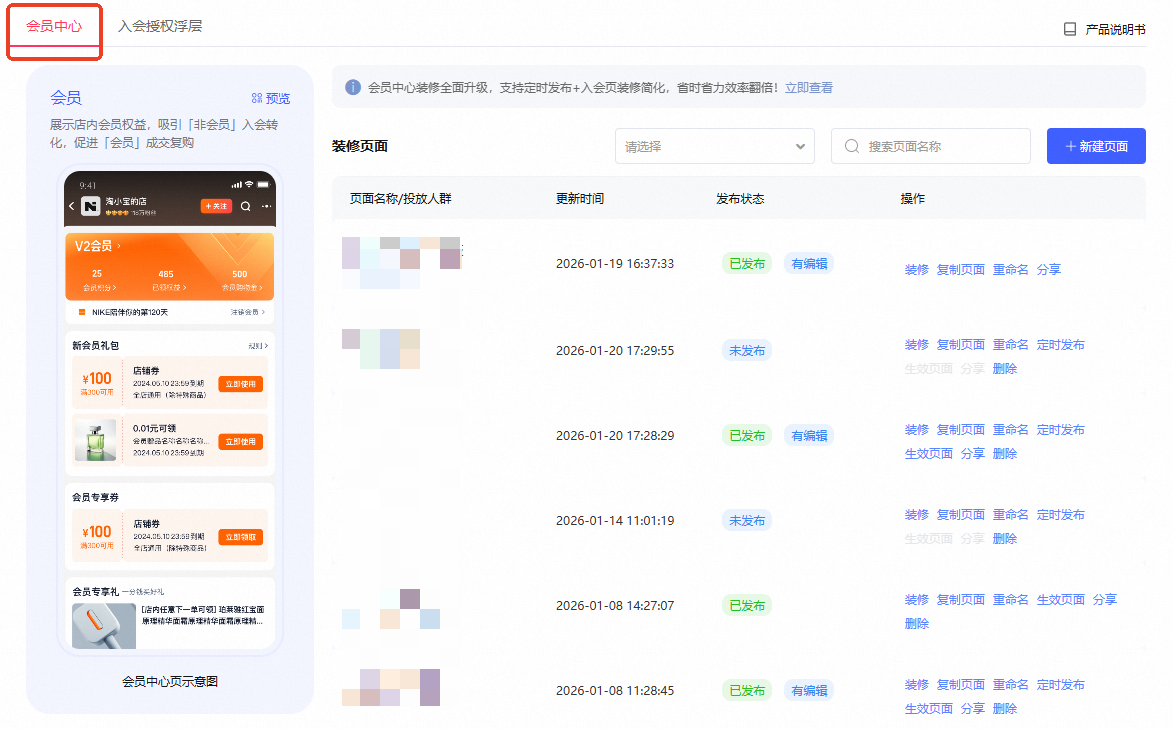
Task: Click 删除 for the 17:29:55 row
Action: click(x=1005, y=369)
